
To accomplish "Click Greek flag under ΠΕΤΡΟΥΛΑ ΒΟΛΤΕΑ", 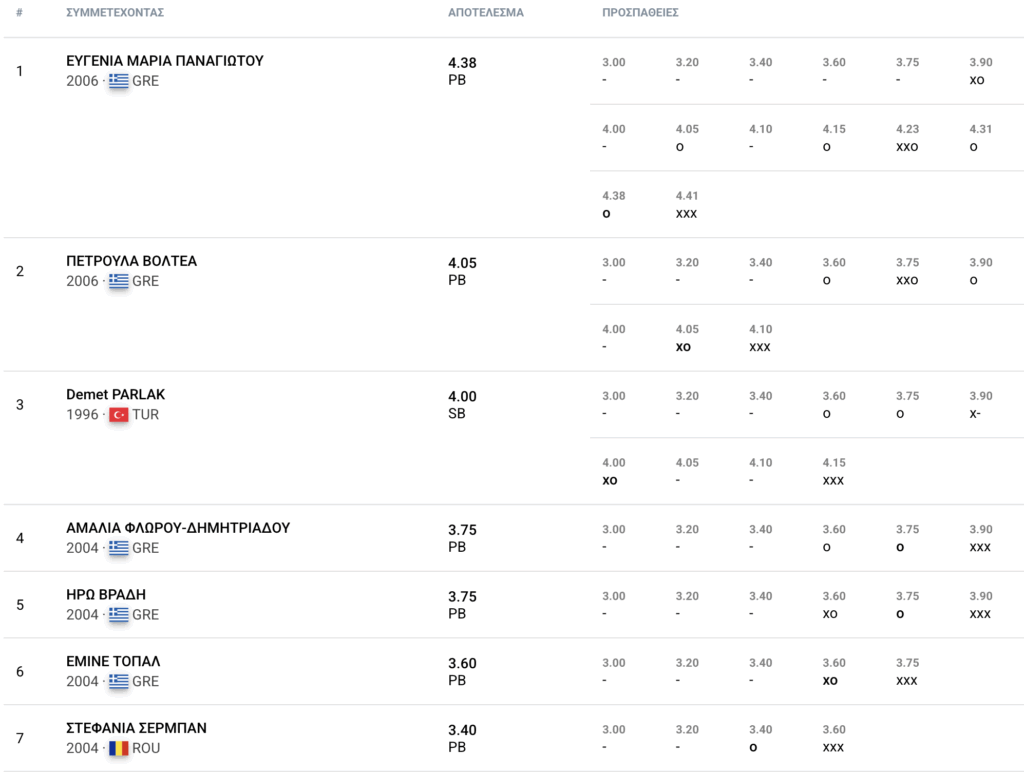I will click(118, 281).
